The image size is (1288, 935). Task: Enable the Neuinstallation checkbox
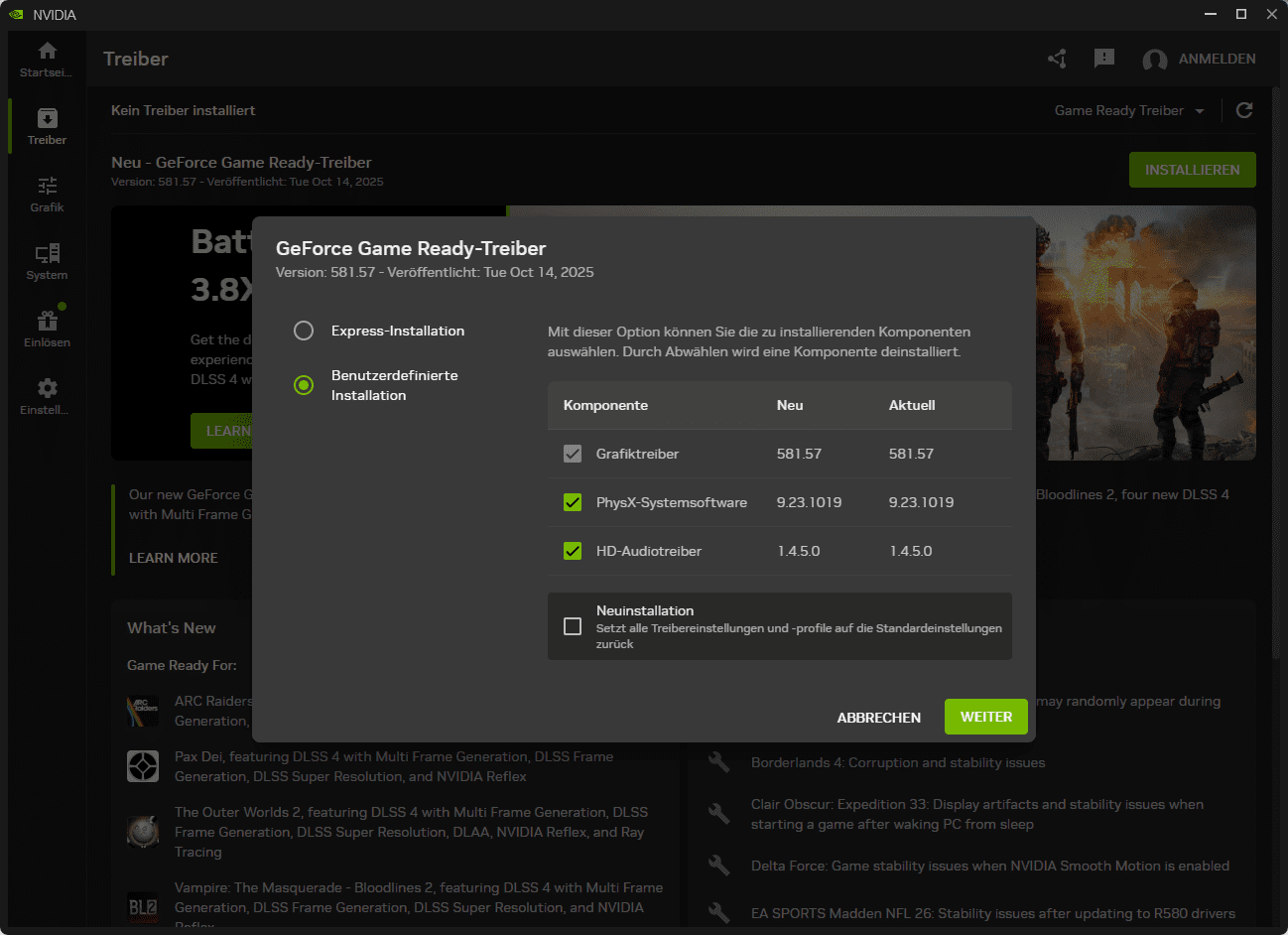(573, 626)
